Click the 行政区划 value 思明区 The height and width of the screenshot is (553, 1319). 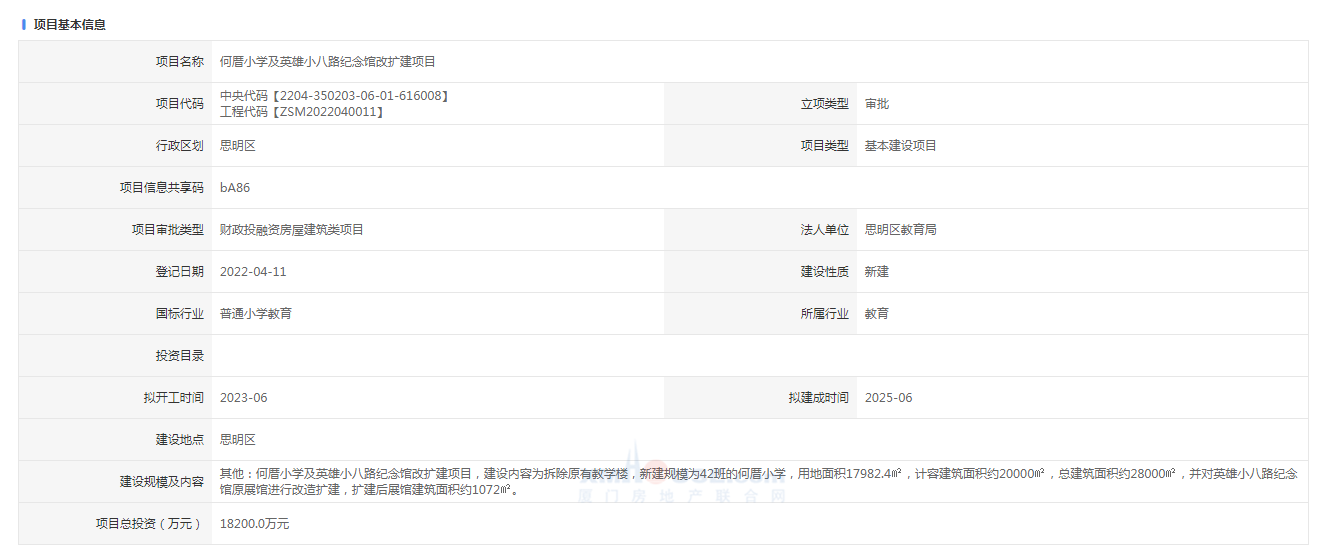[238, 146]
